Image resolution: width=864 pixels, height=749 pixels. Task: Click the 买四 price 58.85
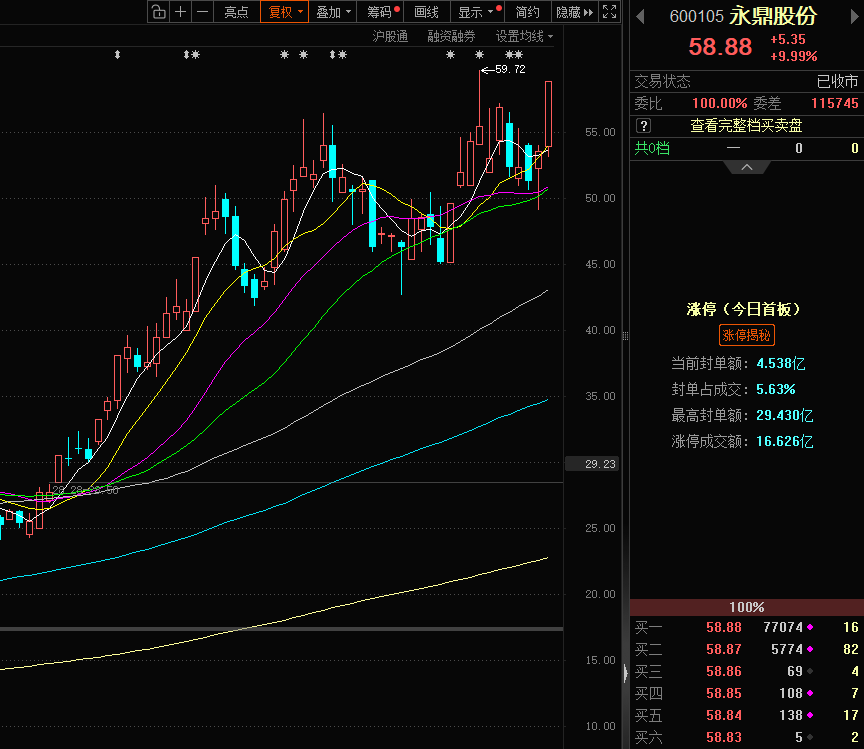723,693
